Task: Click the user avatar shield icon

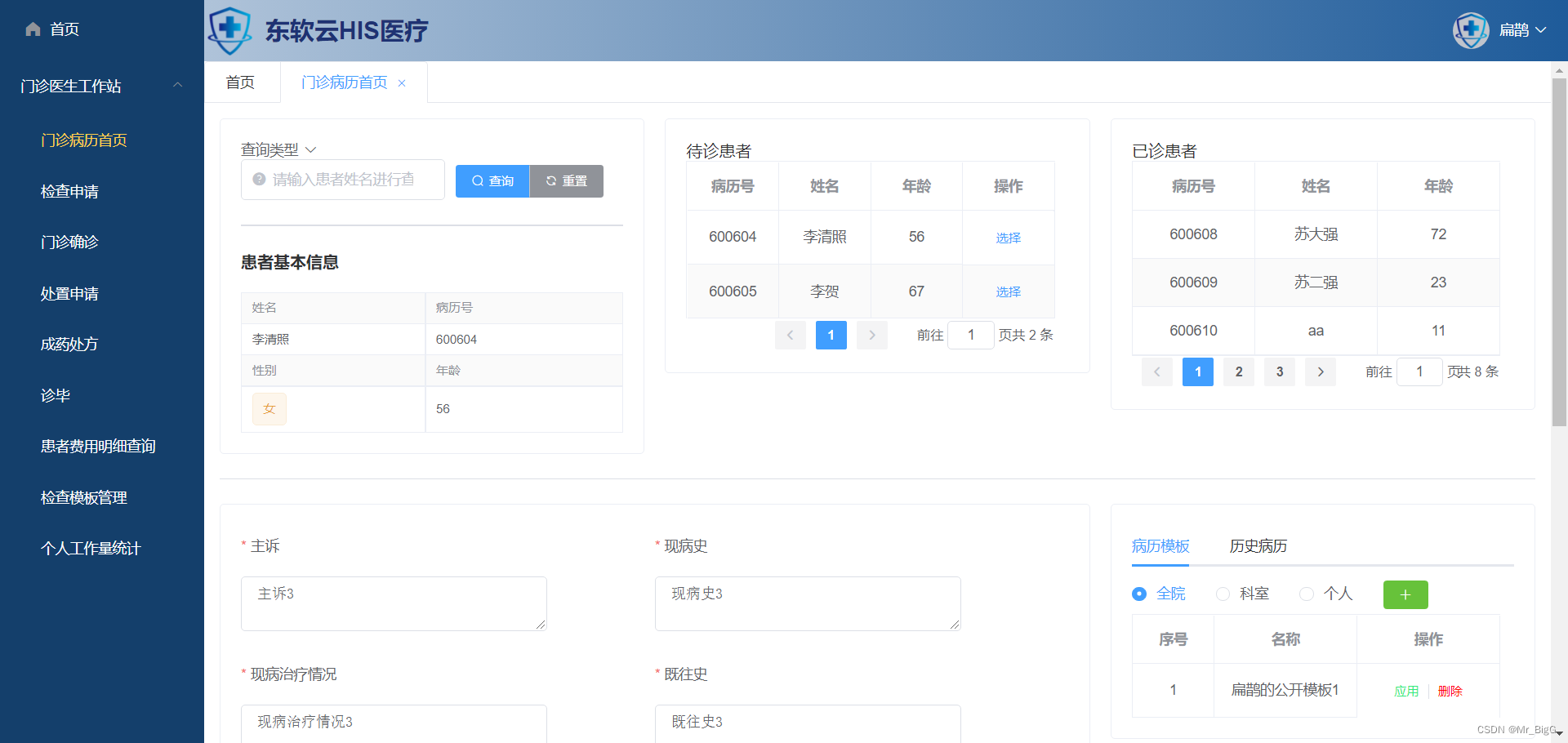Action: point(1471,30)
